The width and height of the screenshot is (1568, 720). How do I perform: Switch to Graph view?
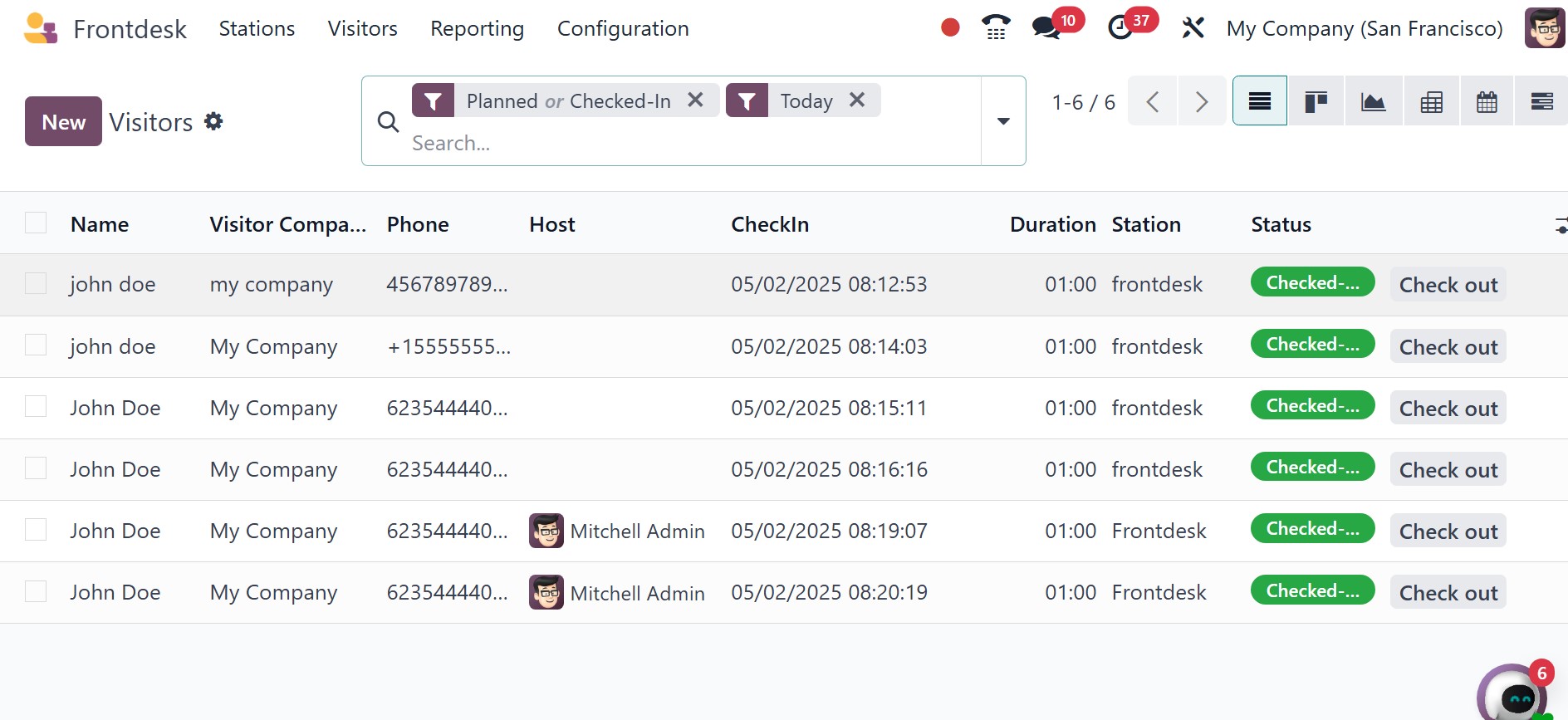tap(1373, 101)
